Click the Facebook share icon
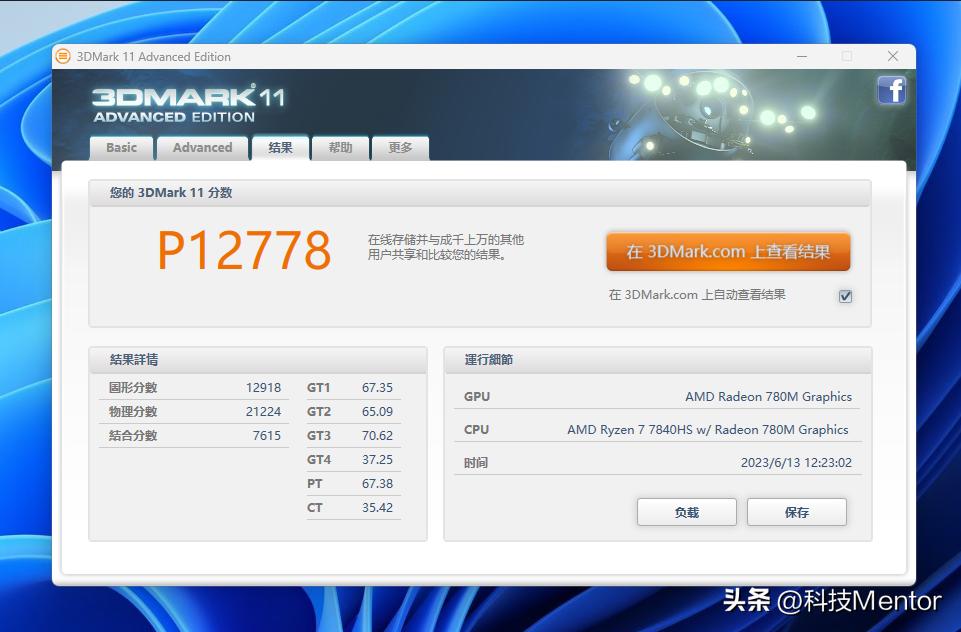This screenshot has height=632, width=961. tap(890, 90)
